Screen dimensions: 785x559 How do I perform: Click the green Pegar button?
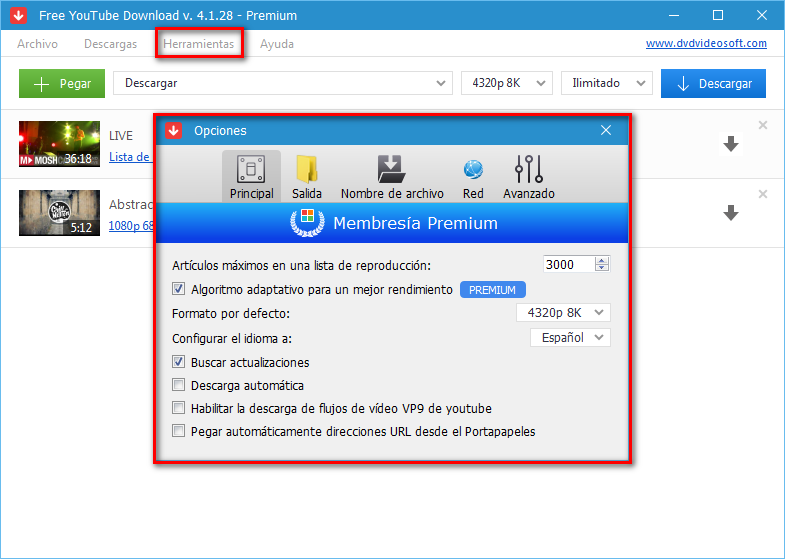click(x=62, y=84)
